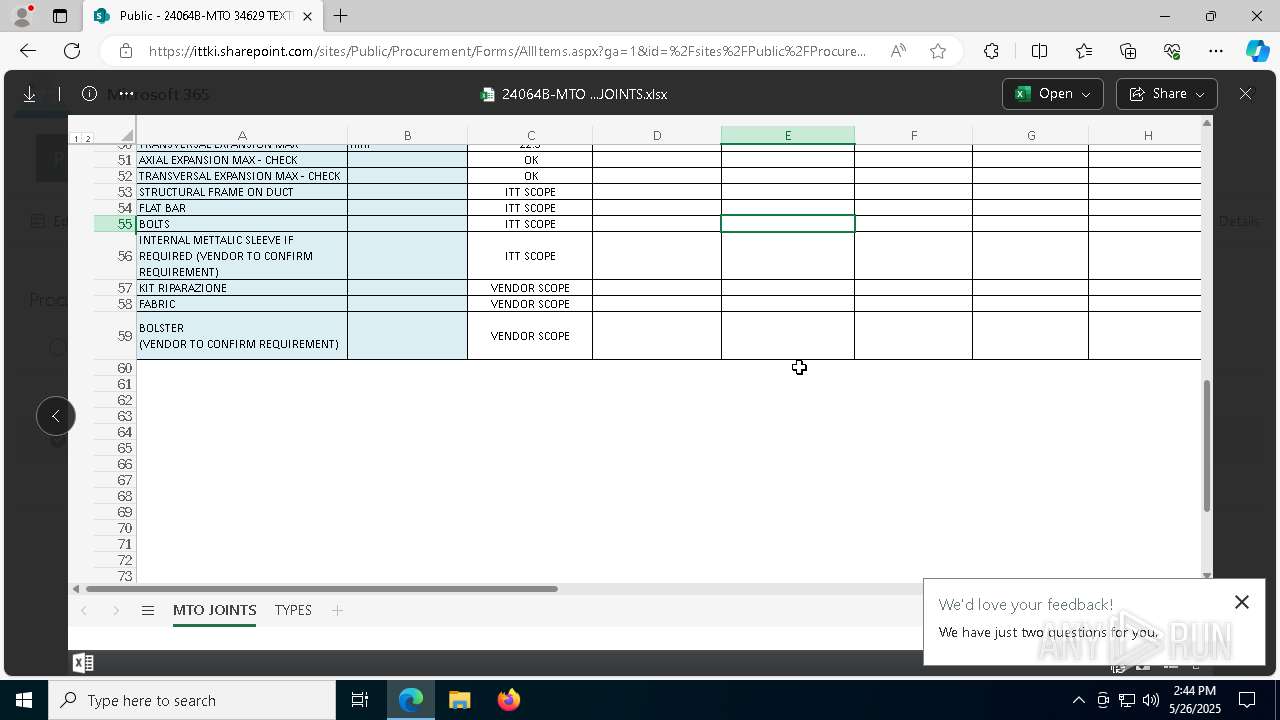Open clock showing 2:44 PM
1280x720 pixels.
(1194, 700)
